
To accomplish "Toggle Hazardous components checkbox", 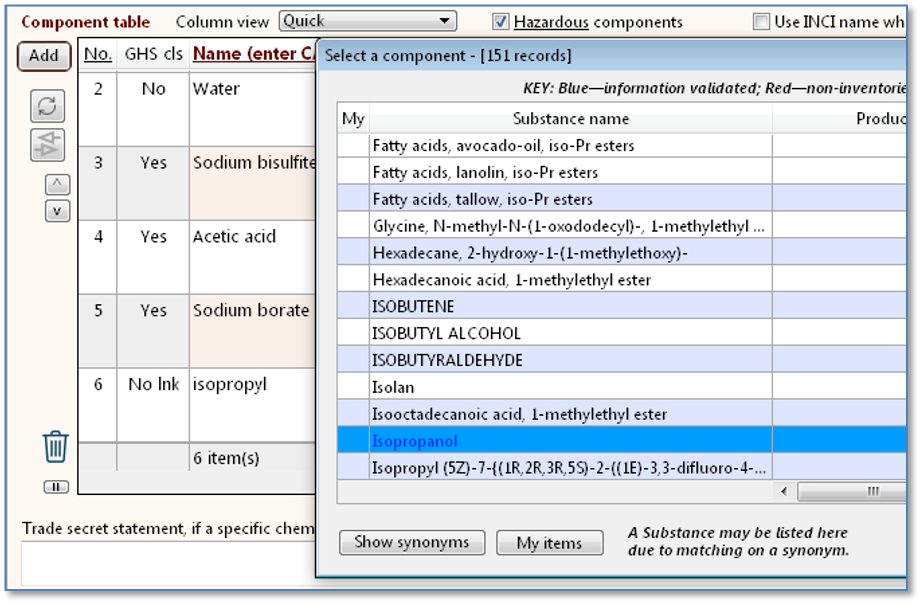I will pos(500,22).
